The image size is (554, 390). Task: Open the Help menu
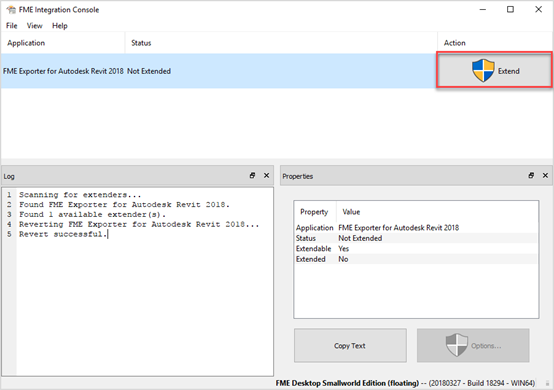point(60,26)
